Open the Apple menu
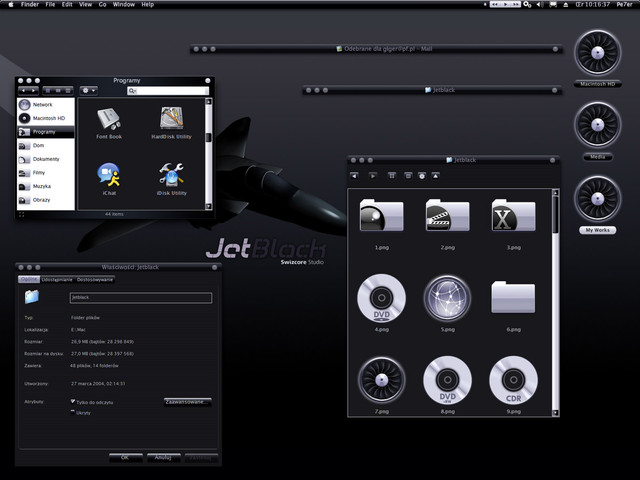 [x=11, y=4]
